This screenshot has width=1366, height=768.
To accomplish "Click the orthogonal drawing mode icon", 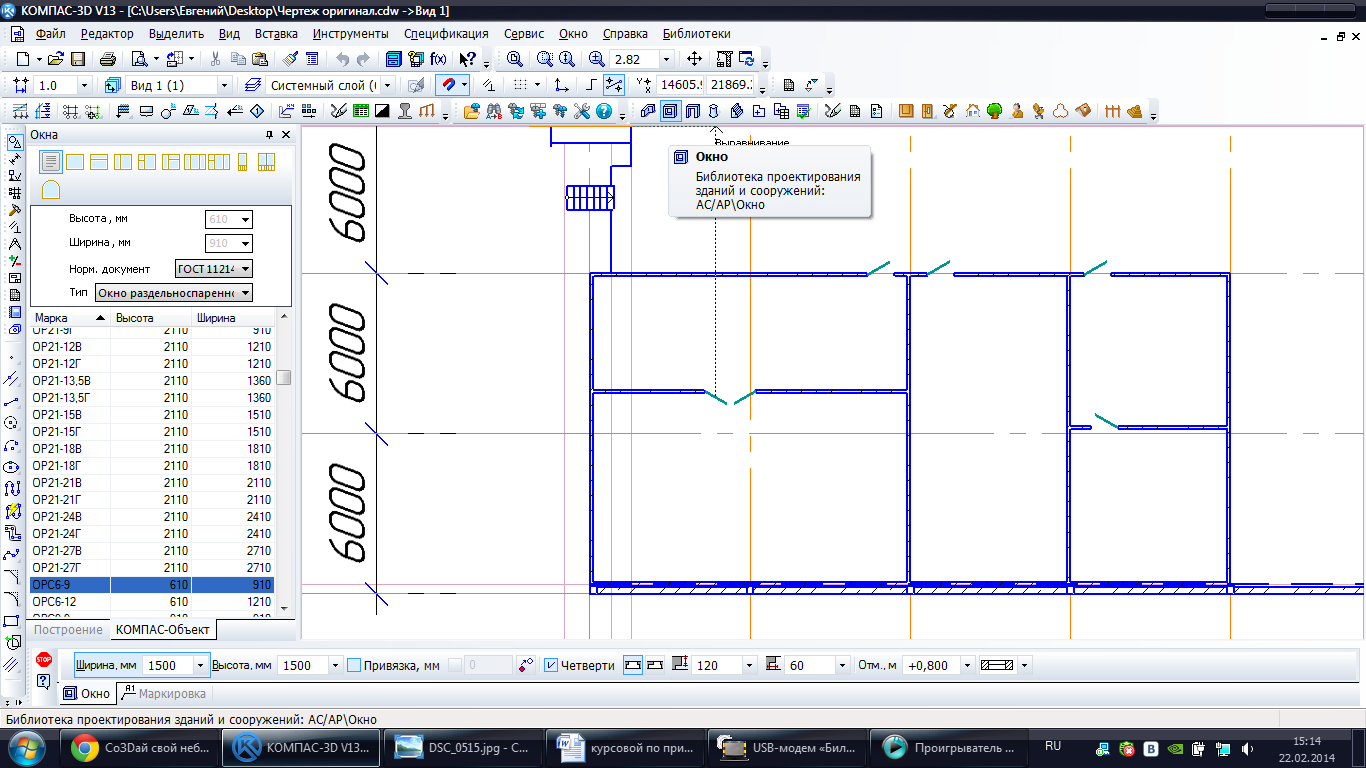I will pyautogui.click(x=590, y=85).
